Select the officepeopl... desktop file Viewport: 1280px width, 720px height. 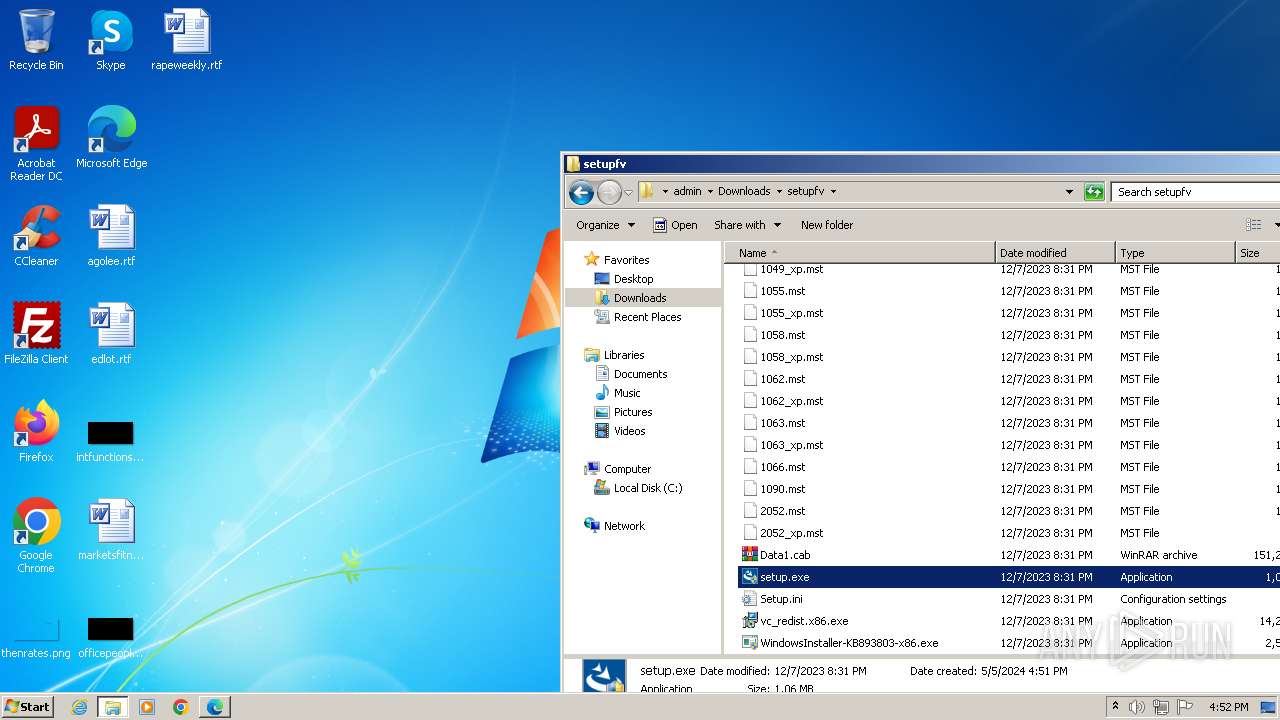click(x=110, y=636)
